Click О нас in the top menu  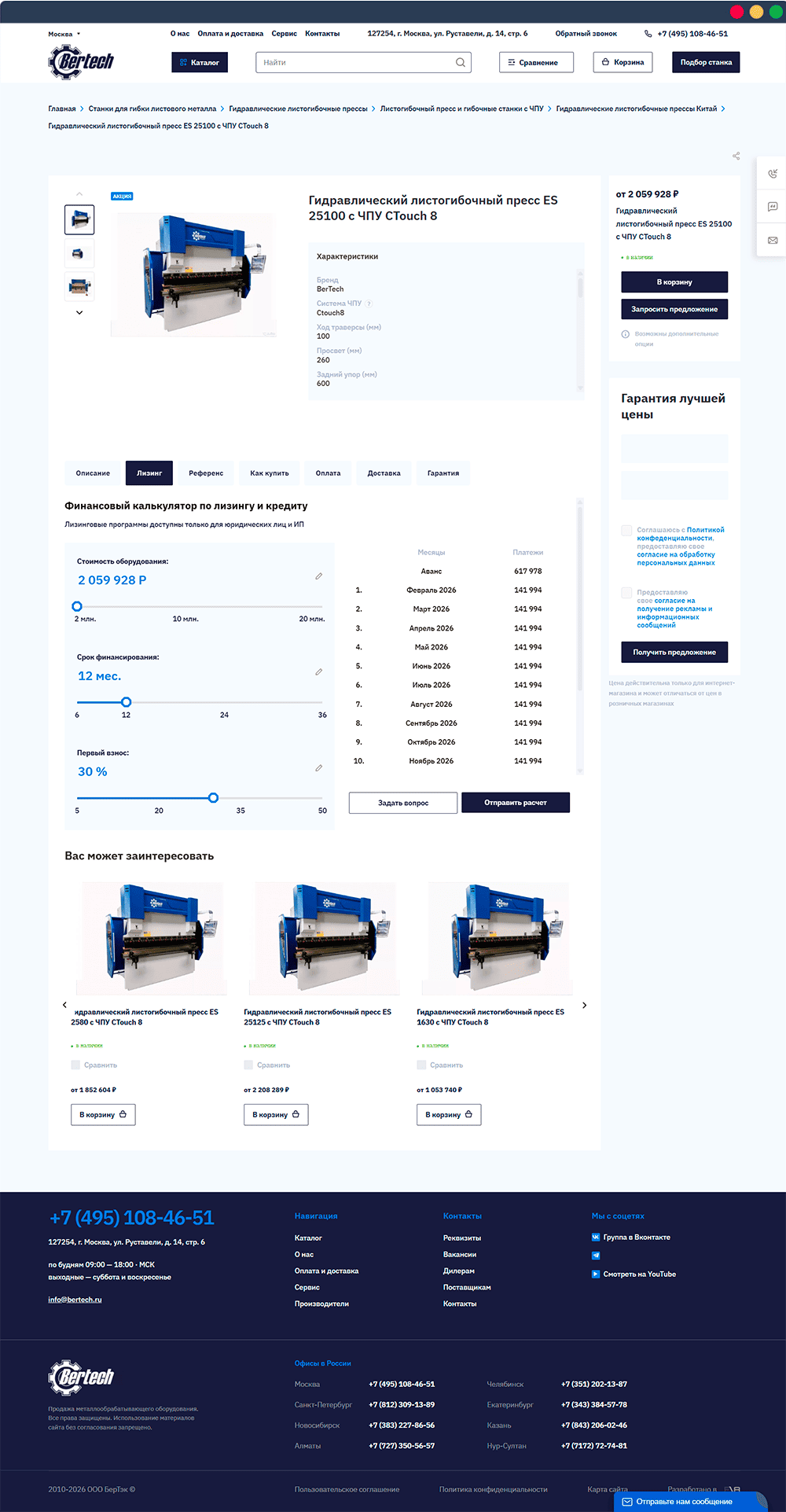180,34
